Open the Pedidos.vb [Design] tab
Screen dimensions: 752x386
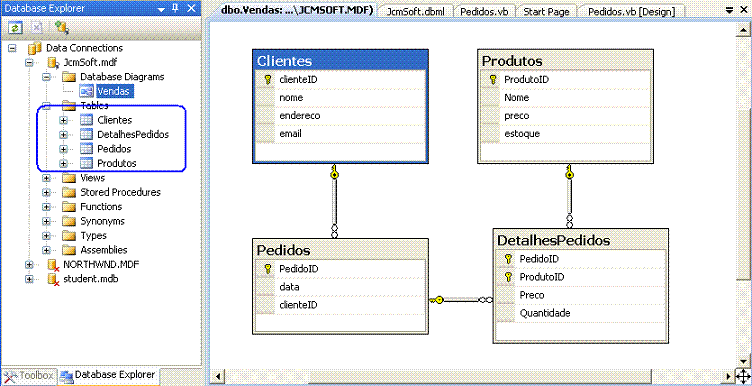632,12
